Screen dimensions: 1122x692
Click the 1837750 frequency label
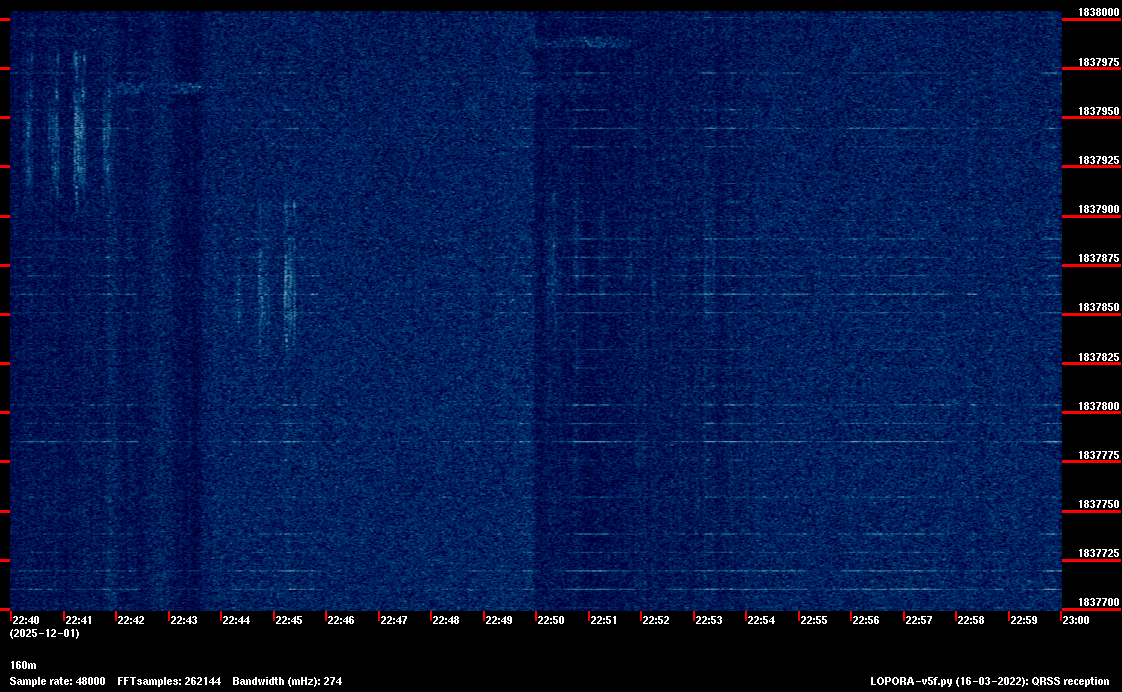[1098, 505]
